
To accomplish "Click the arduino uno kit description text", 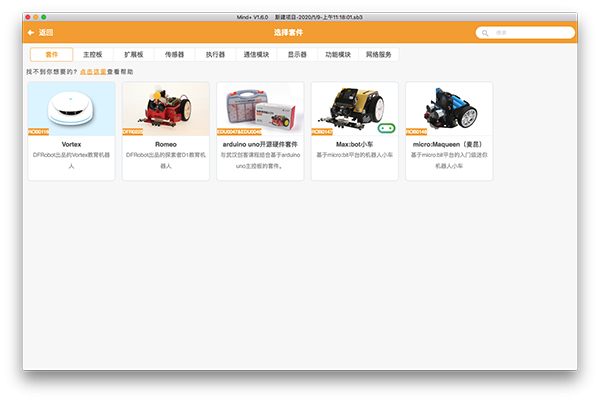I will (260, 161).
